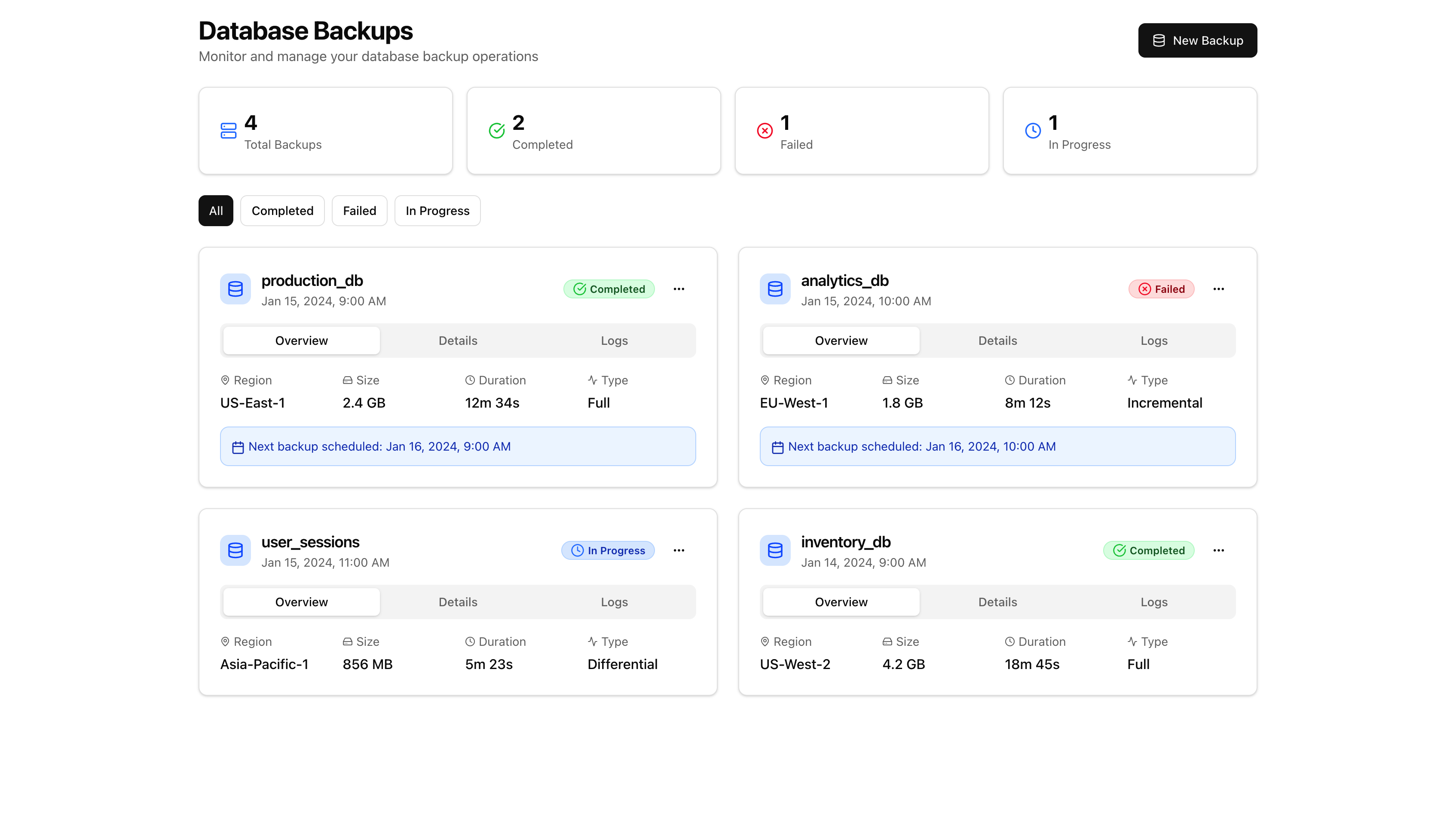Click the Incremental type value
The height and width of the screenshot is (835, 1456).
tap(1164, 403)
